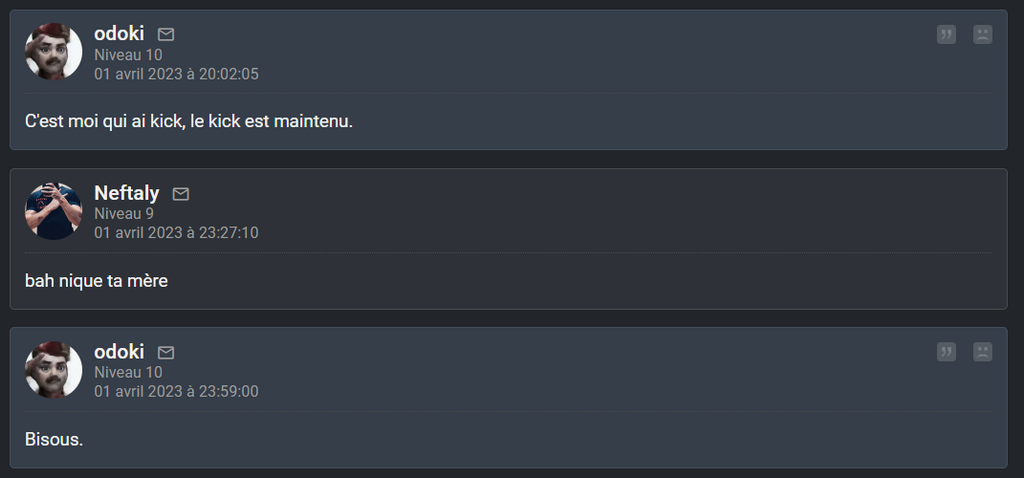The width and height of the screenshot is (1024, 478).
Task: Quote the post "C'est moi qui ai kick"
Action: click(946, 35)
